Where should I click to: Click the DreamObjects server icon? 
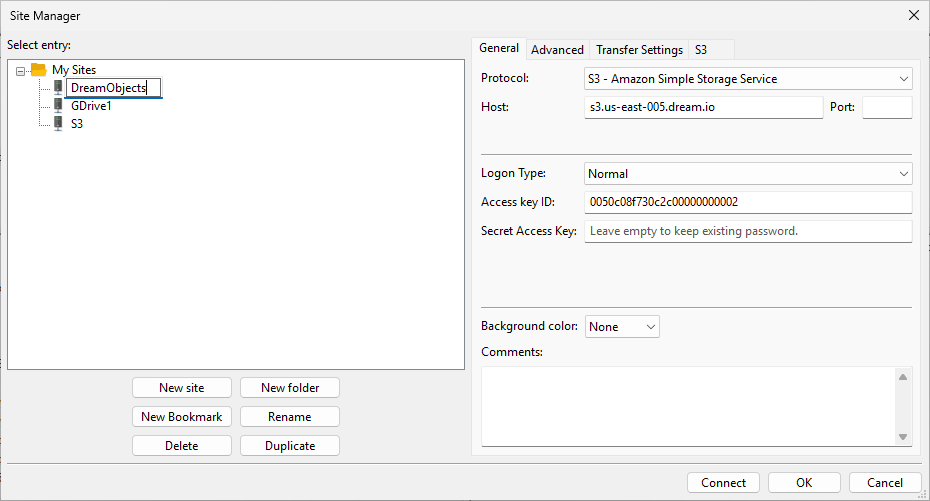pos(58,88)
